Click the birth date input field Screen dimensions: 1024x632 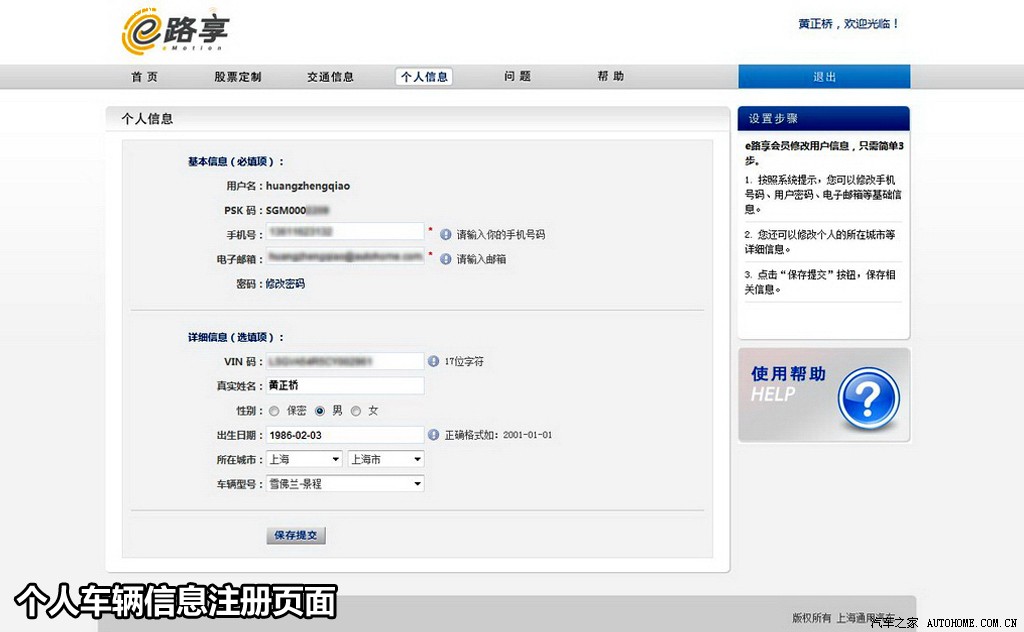pos(344,435)
